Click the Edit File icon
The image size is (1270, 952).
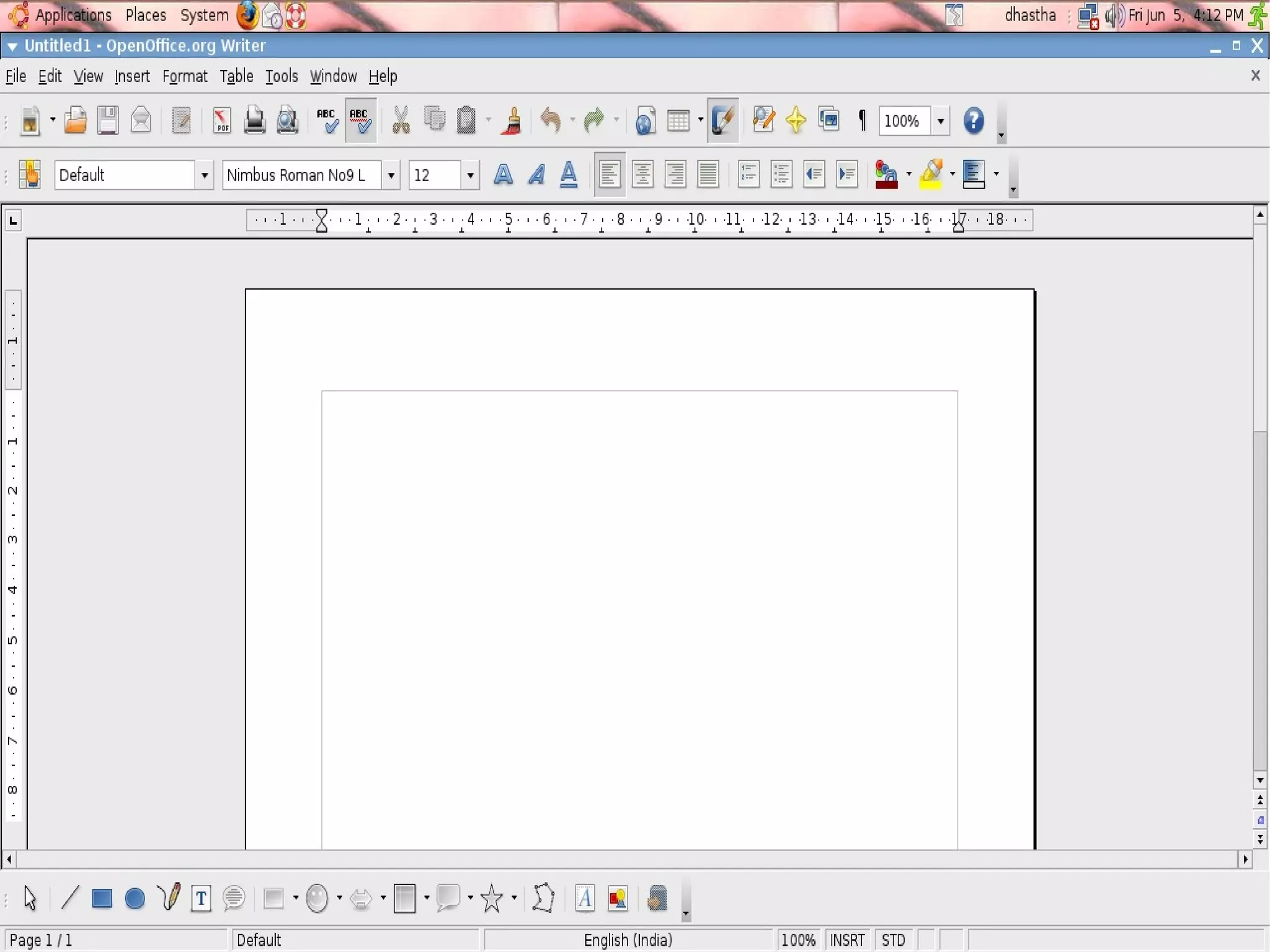pyautogui.click(x=182, y=120)
